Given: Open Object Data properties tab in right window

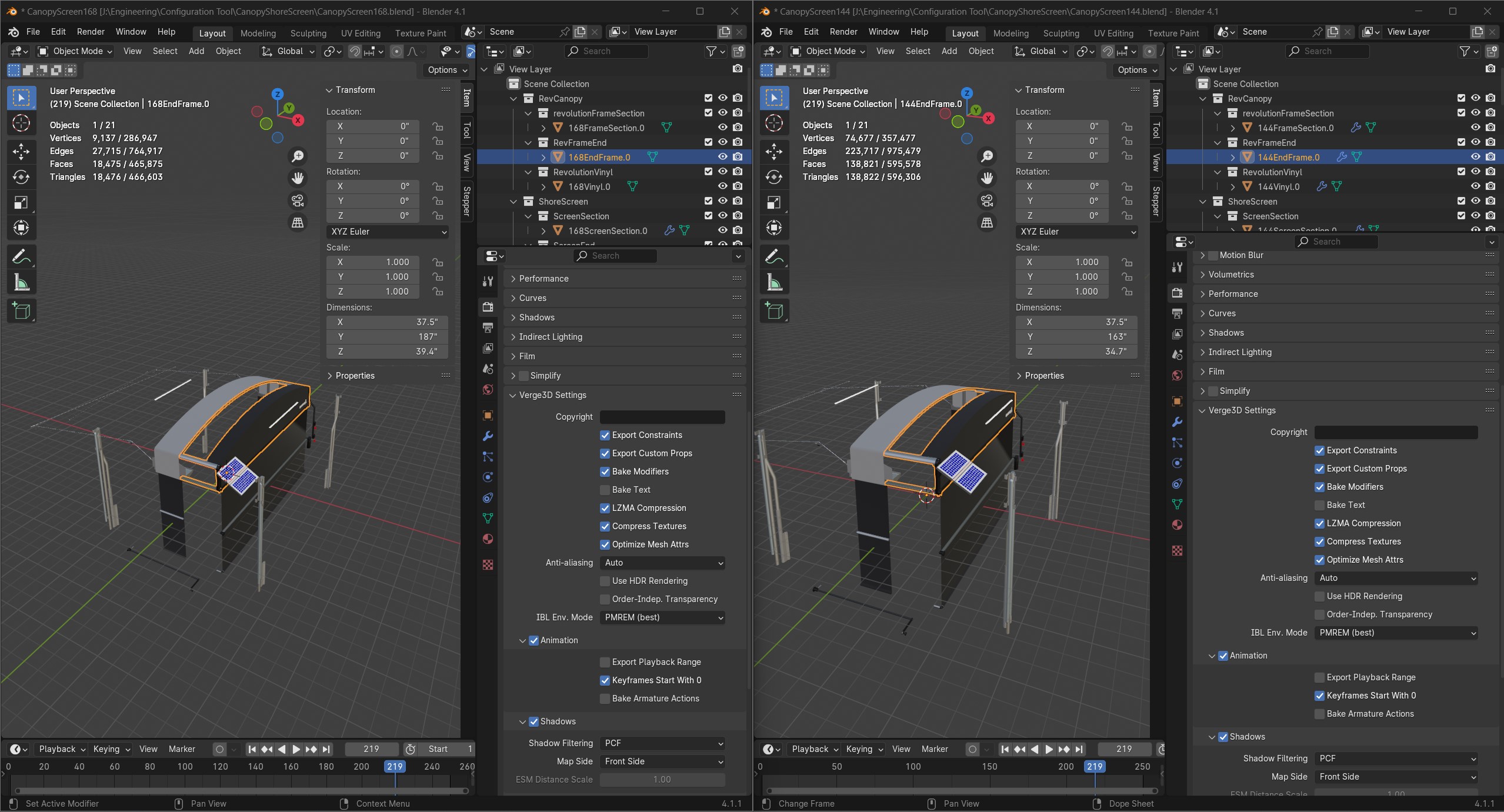Looking at the screenshot, I should pyautogui.click(x=1177, y=504).
